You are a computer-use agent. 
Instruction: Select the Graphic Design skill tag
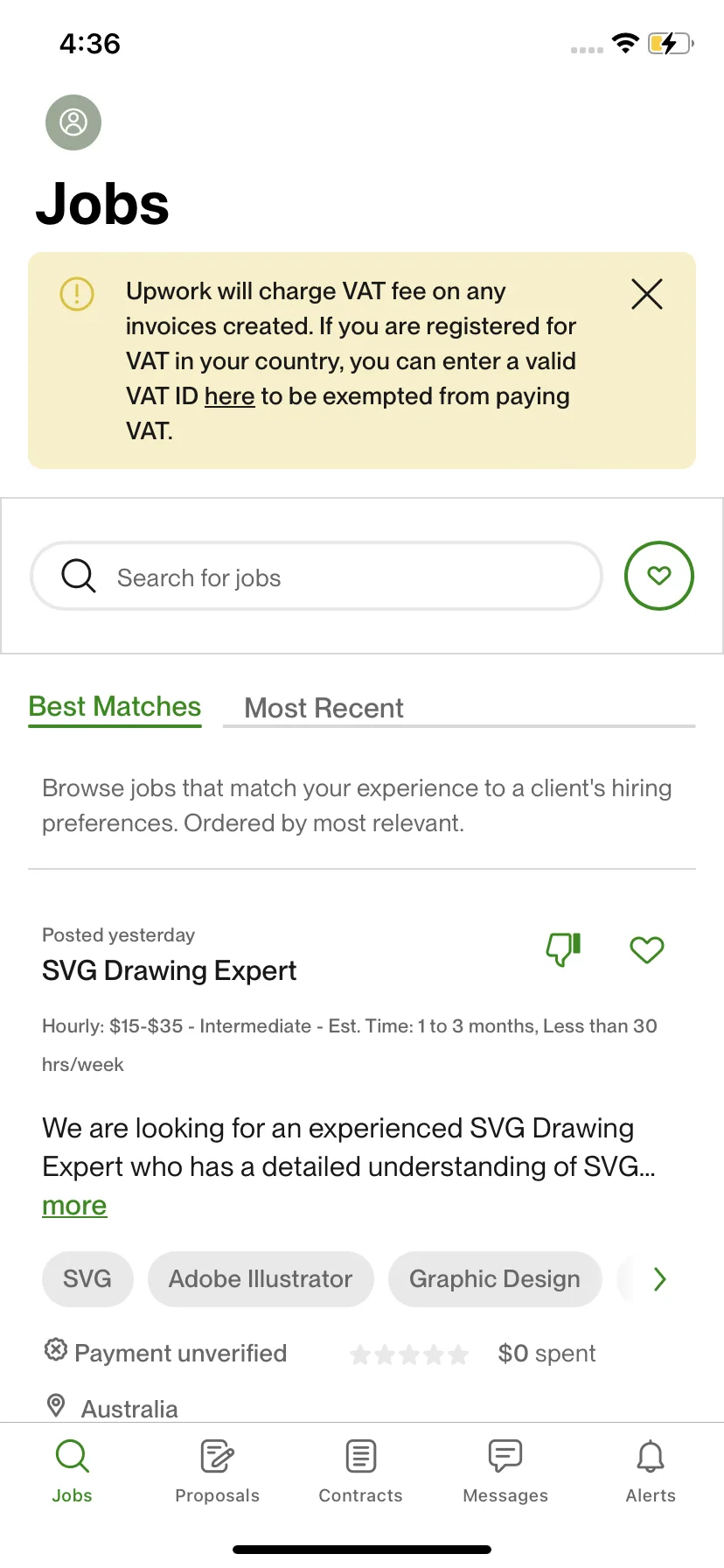coord(495,1279)
